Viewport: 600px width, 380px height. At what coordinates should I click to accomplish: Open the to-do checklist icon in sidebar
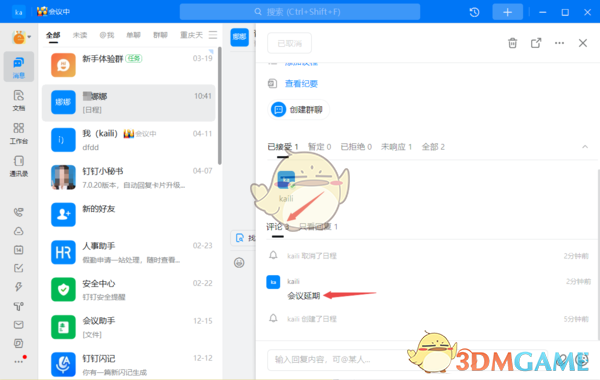(18, 268)
